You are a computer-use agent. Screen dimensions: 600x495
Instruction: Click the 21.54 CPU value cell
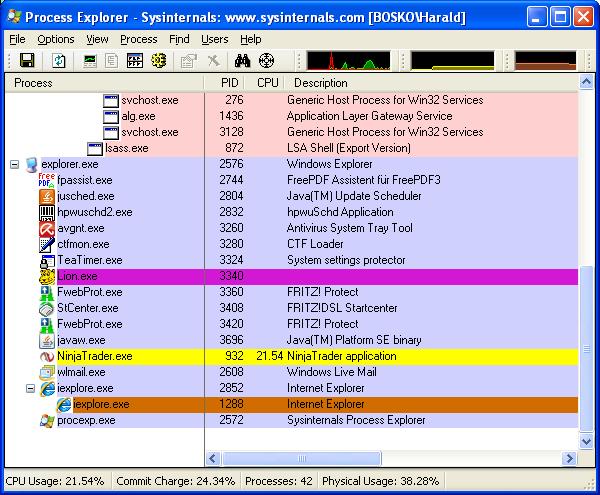pos(269,356)
